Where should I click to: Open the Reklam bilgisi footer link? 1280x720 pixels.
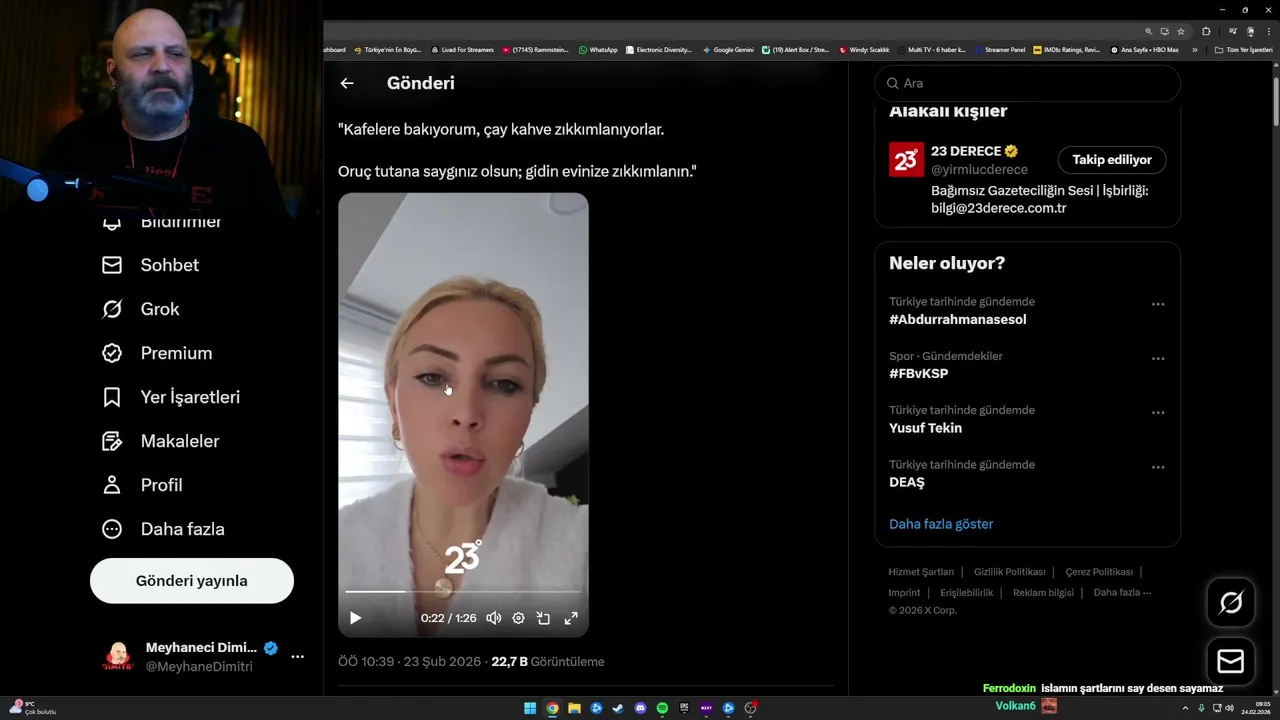(1043, 593)
